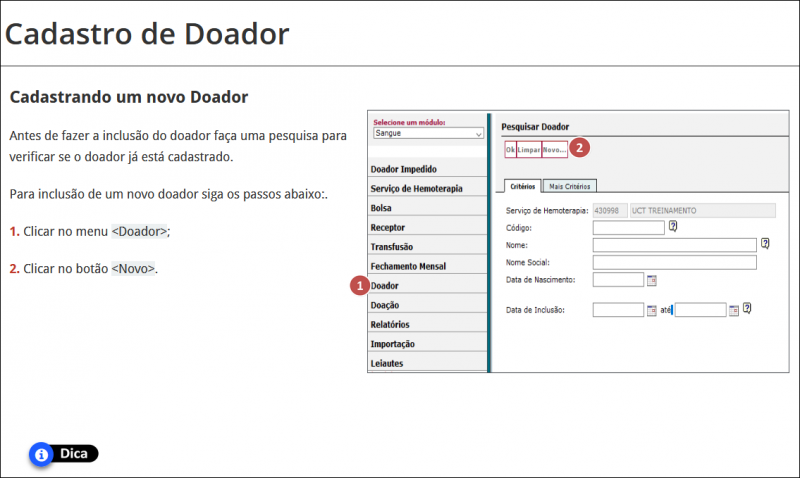Select the Importação menu item

pyautogui.click(x=428, y=343)
